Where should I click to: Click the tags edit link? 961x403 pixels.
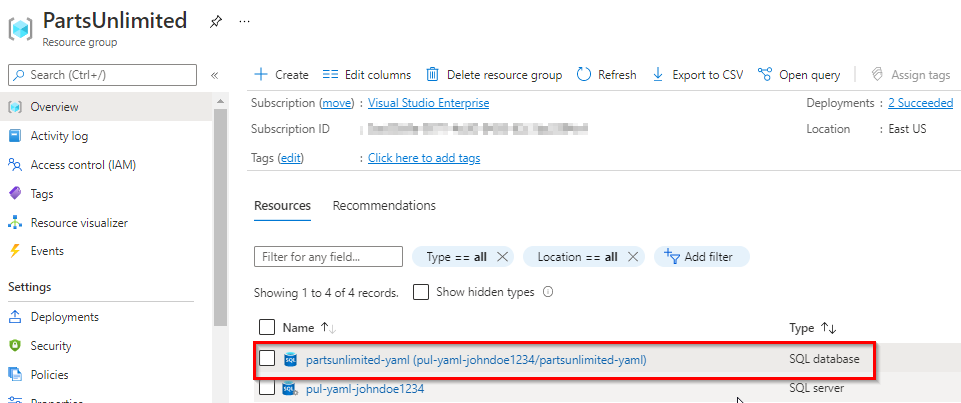(291, 159)
